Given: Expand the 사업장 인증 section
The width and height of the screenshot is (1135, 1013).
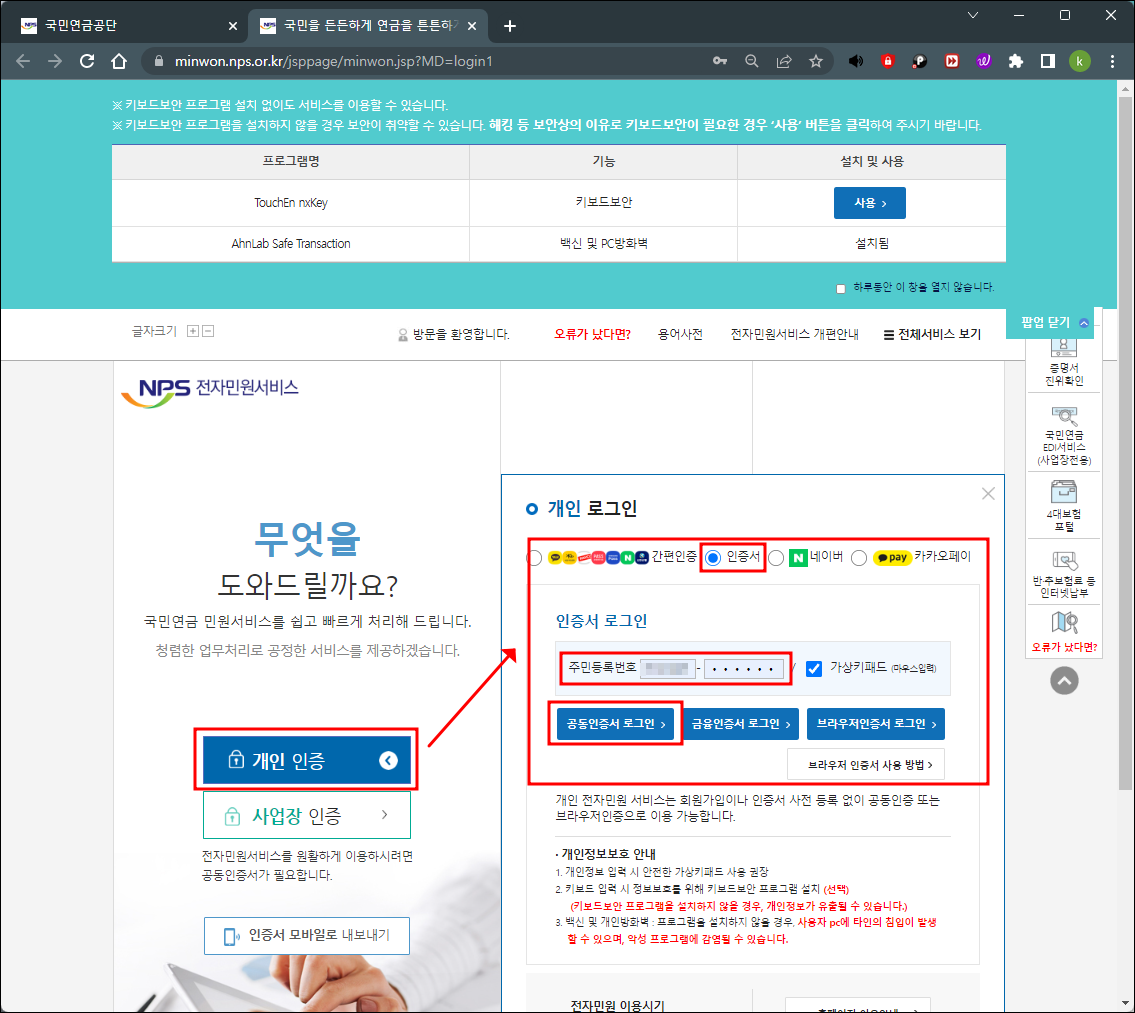Looking at the screenshot, I should (x=307, y=815).
